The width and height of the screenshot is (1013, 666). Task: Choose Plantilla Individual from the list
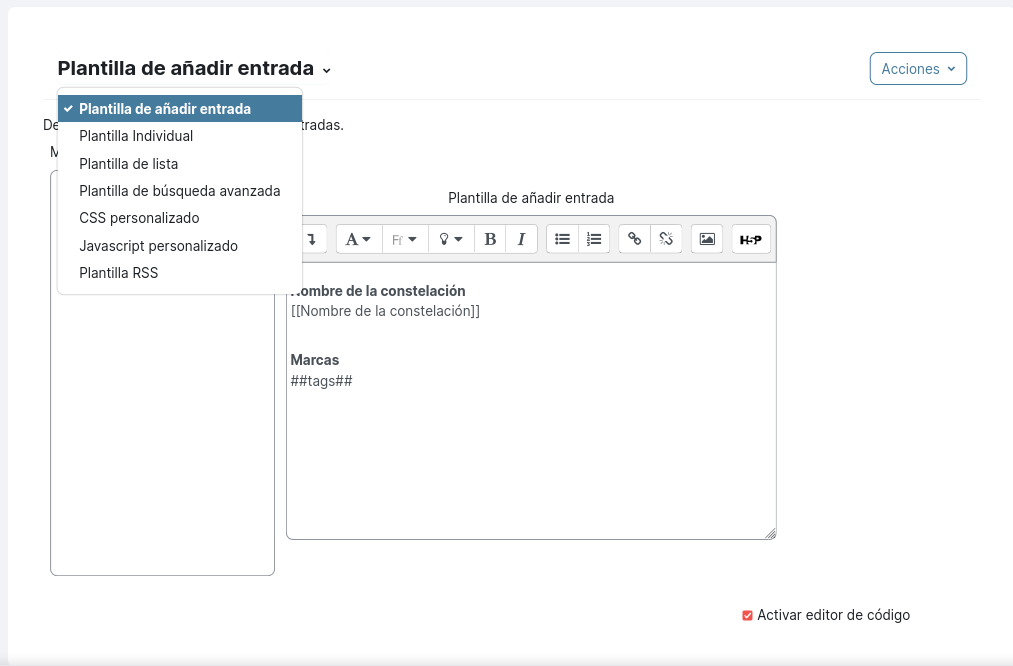click(x=180, y=136)
